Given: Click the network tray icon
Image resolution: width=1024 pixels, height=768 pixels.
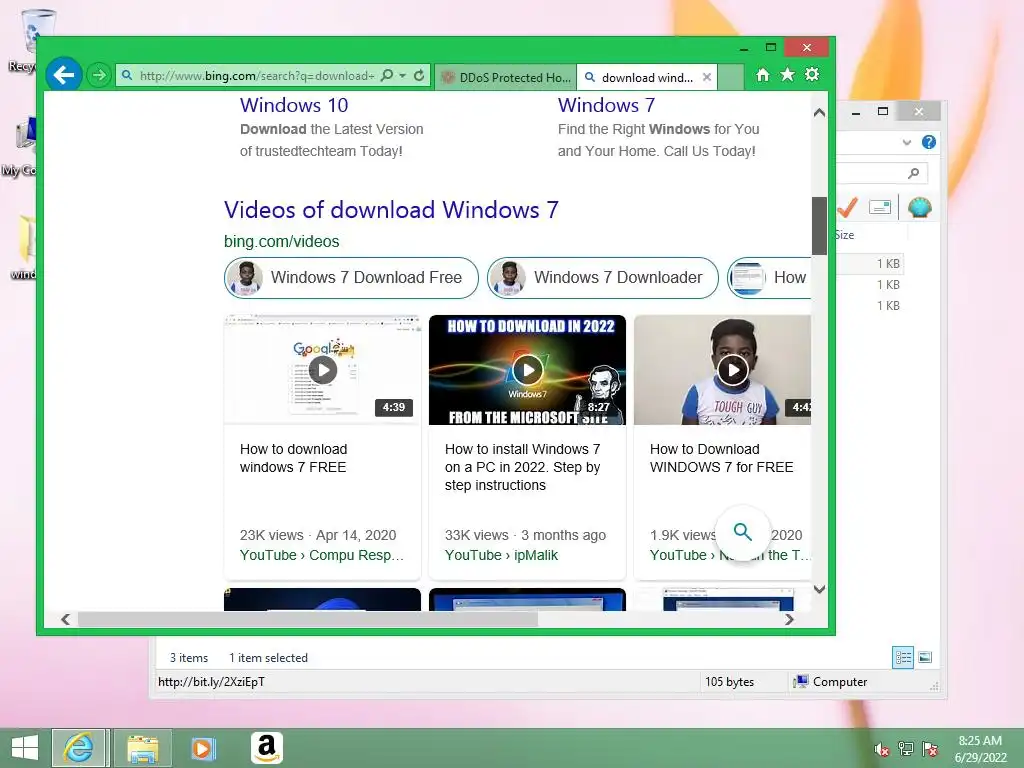Looking at the screenshot, I should (x=906, y=748).
